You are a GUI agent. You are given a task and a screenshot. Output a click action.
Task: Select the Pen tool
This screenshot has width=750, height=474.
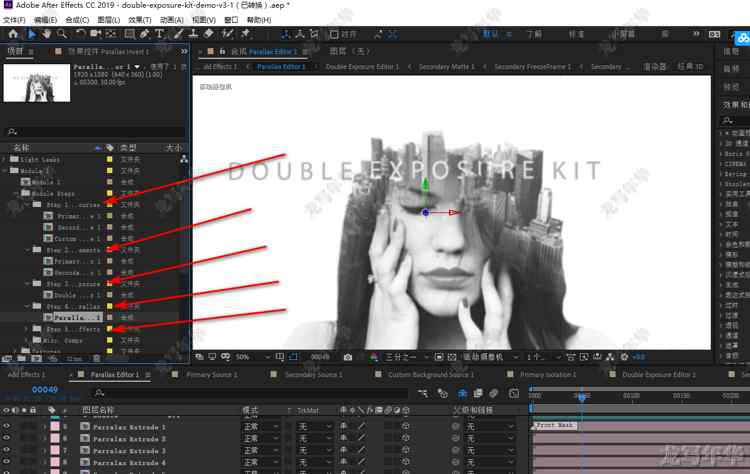point(144,34)
